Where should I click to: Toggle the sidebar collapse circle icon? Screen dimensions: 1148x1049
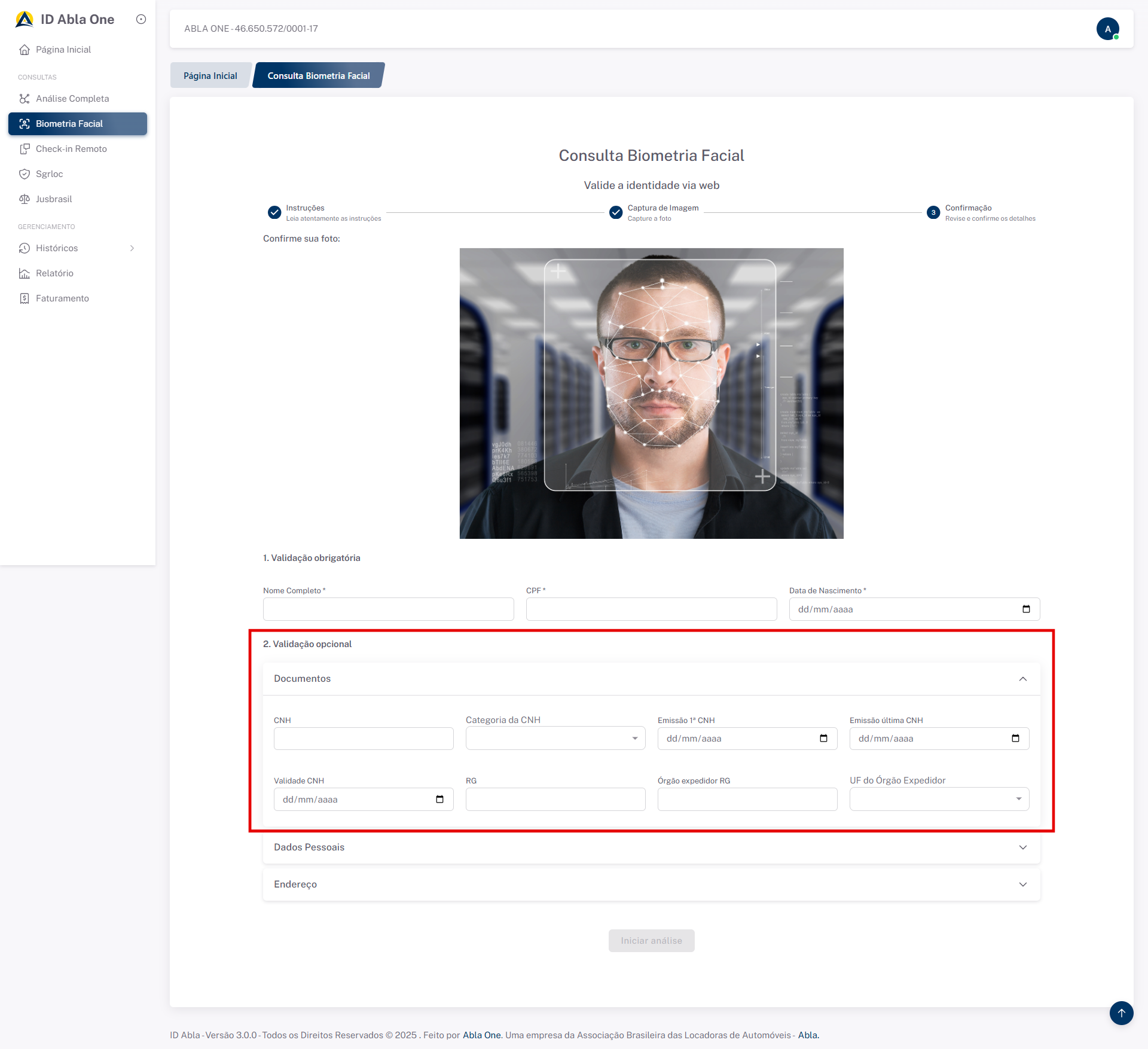pyautogui.click(x=141, y=19)
